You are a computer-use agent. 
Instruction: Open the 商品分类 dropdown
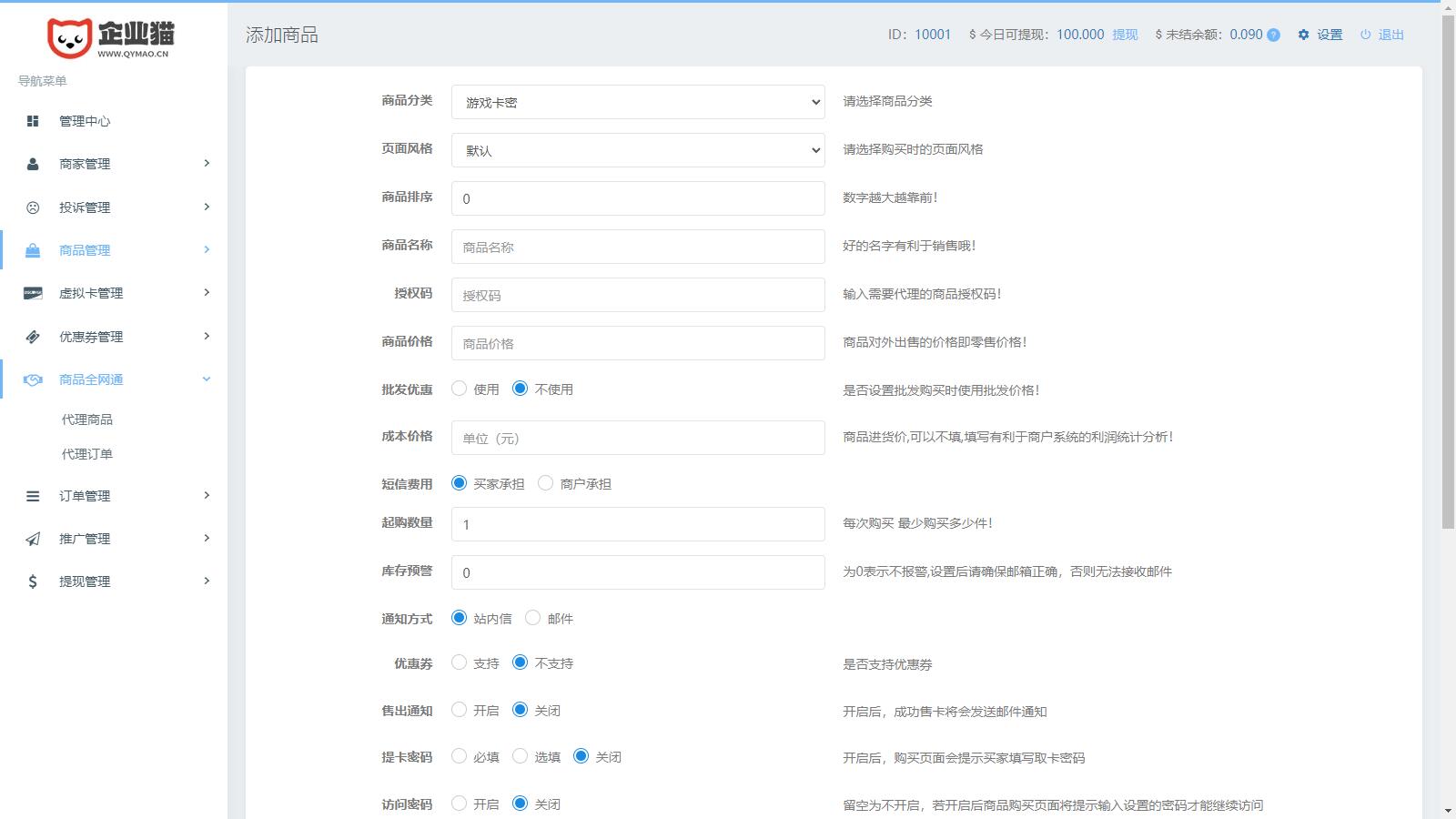click(637, 102)
